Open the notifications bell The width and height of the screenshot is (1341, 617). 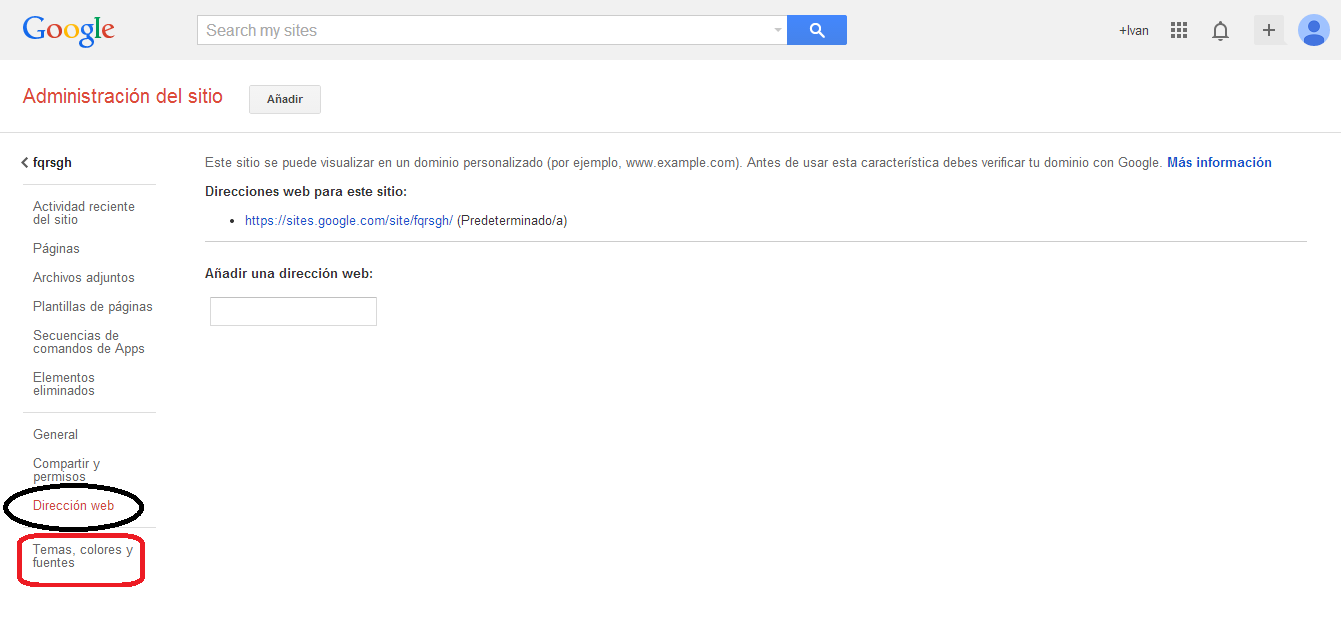[1220, 31]
